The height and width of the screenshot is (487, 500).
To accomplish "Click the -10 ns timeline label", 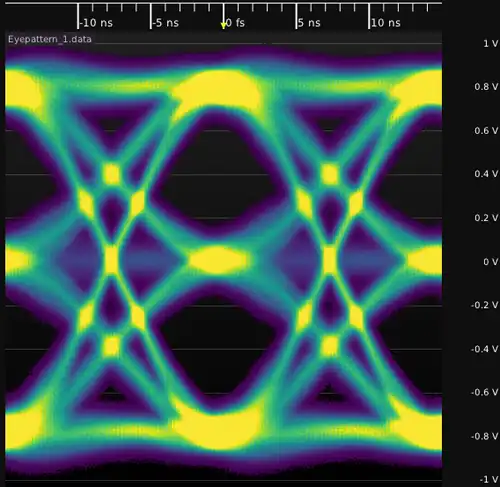I will click(x=96, y=23).
